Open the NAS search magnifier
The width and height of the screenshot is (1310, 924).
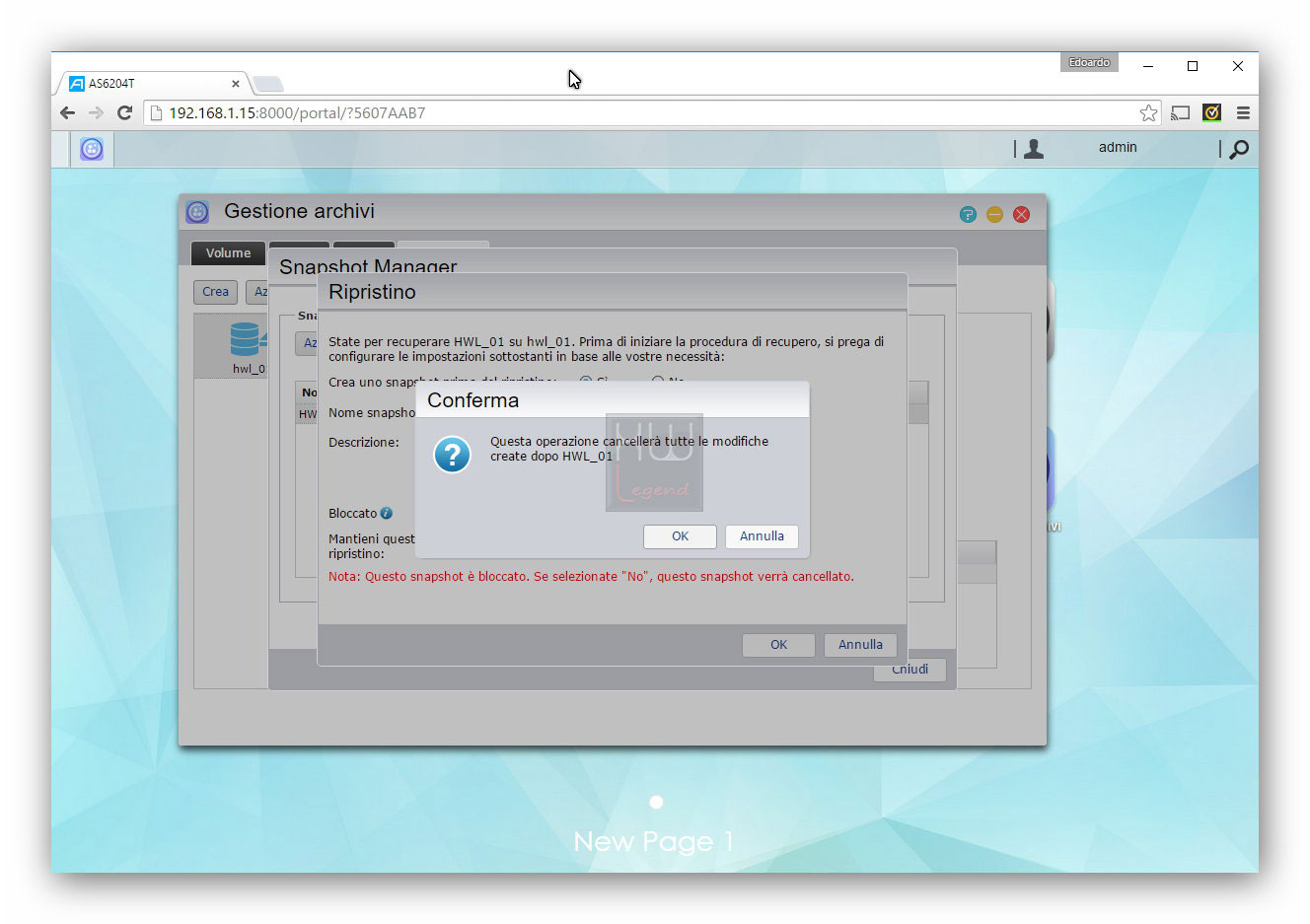(1239, 149)
